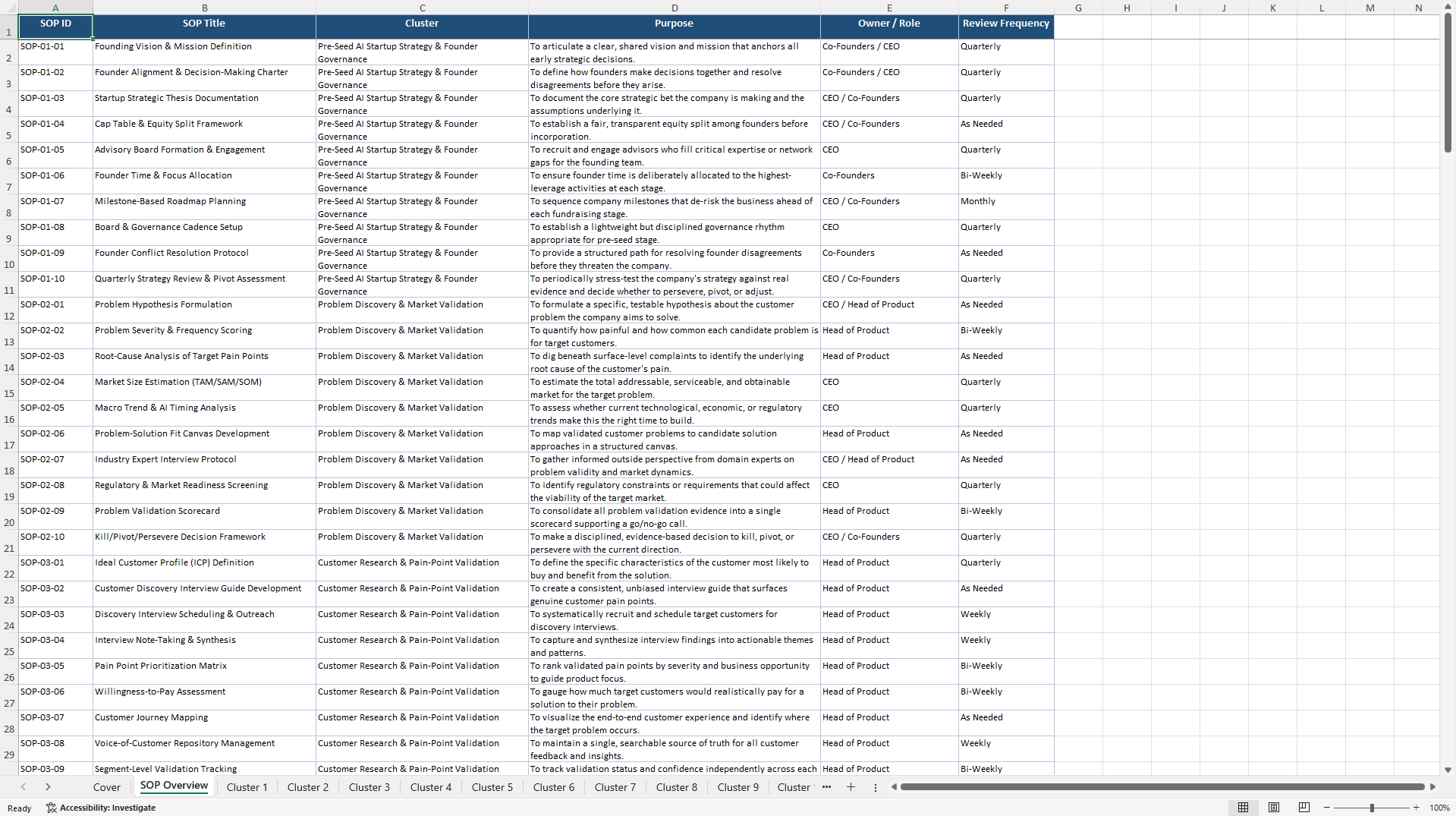Select Monthly review frequency cell
Viewport: 1456px width, 816px height.
pos(1006,207)
